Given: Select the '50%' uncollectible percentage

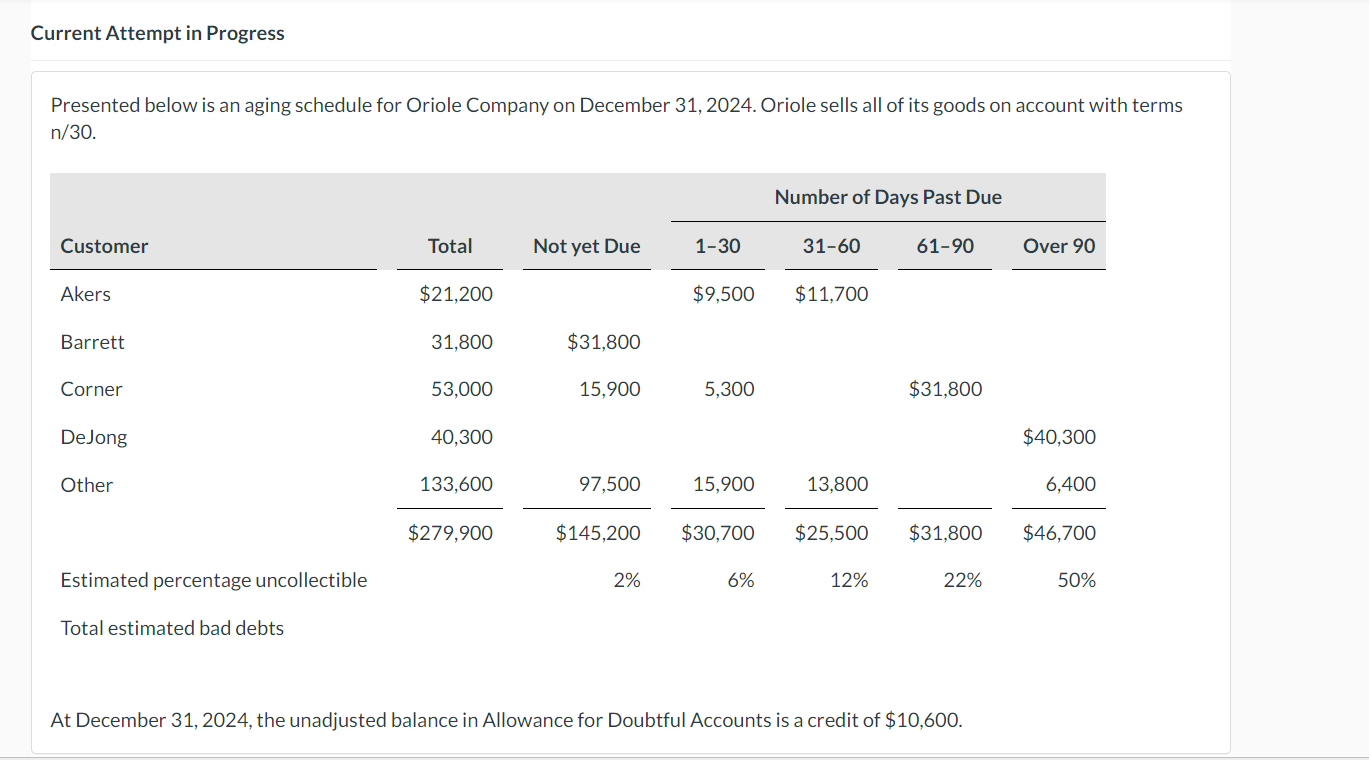Looking at the screenshot, I should 1077,580.
